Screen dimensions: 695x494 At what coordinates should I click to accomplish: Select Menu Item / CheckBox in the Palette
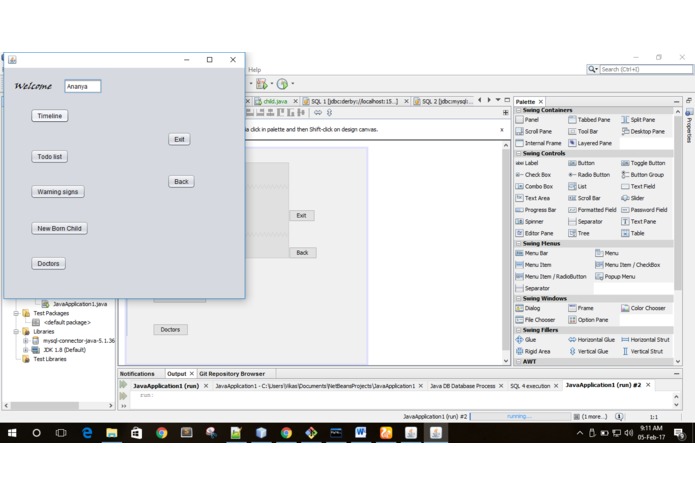pyautogui.click(x=628, y=265)
